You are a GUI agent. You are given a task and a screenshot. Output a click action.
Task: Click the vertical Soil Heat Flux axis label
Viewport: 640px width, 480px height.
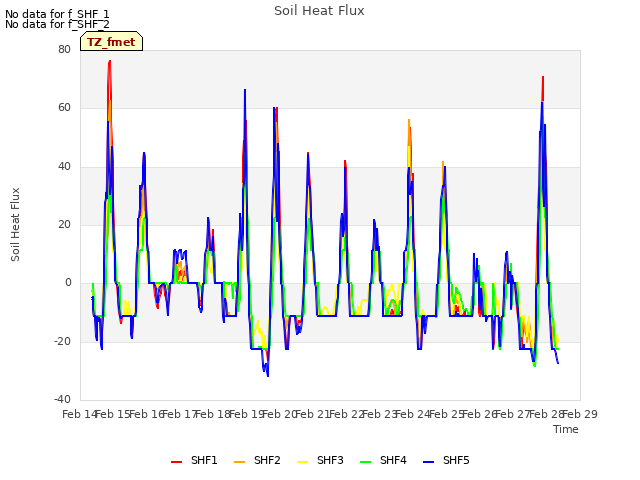(x=15, y=224)
